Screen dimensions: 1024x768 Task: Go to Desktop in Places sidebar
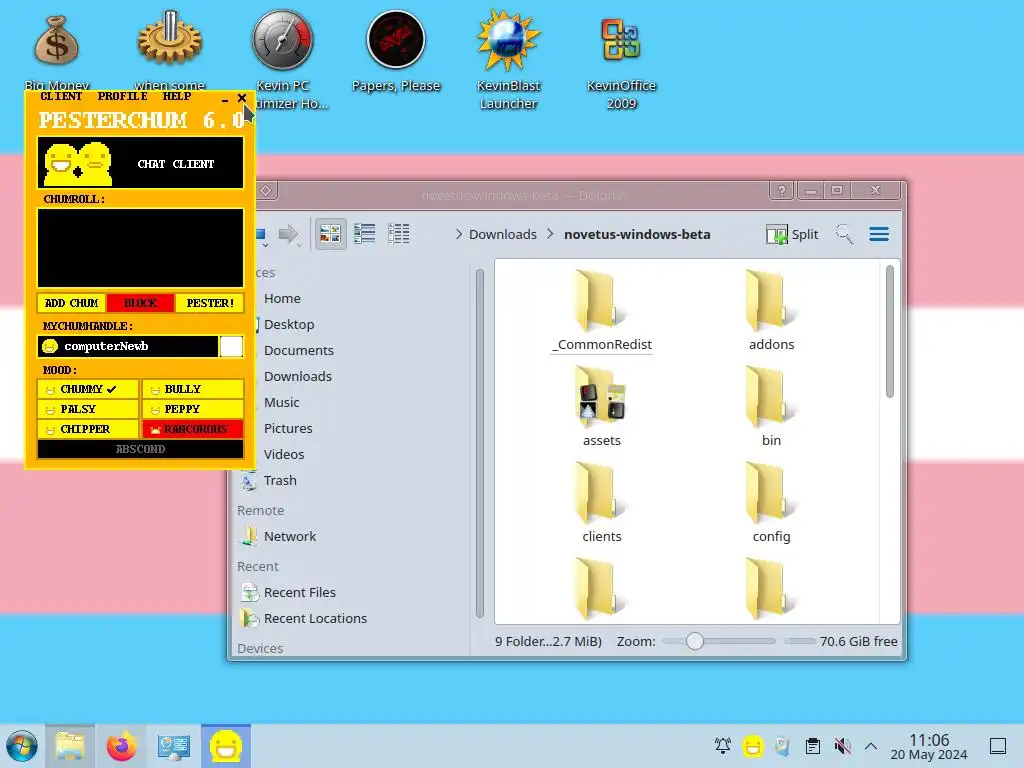[289, 325]
